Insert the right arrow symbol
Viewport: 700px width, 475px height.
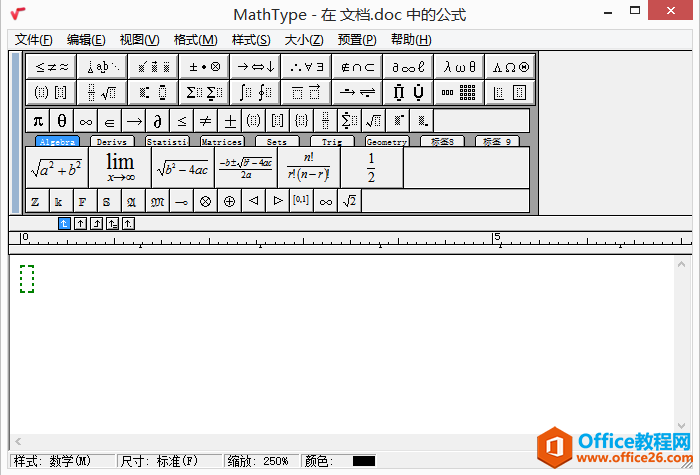133,121
